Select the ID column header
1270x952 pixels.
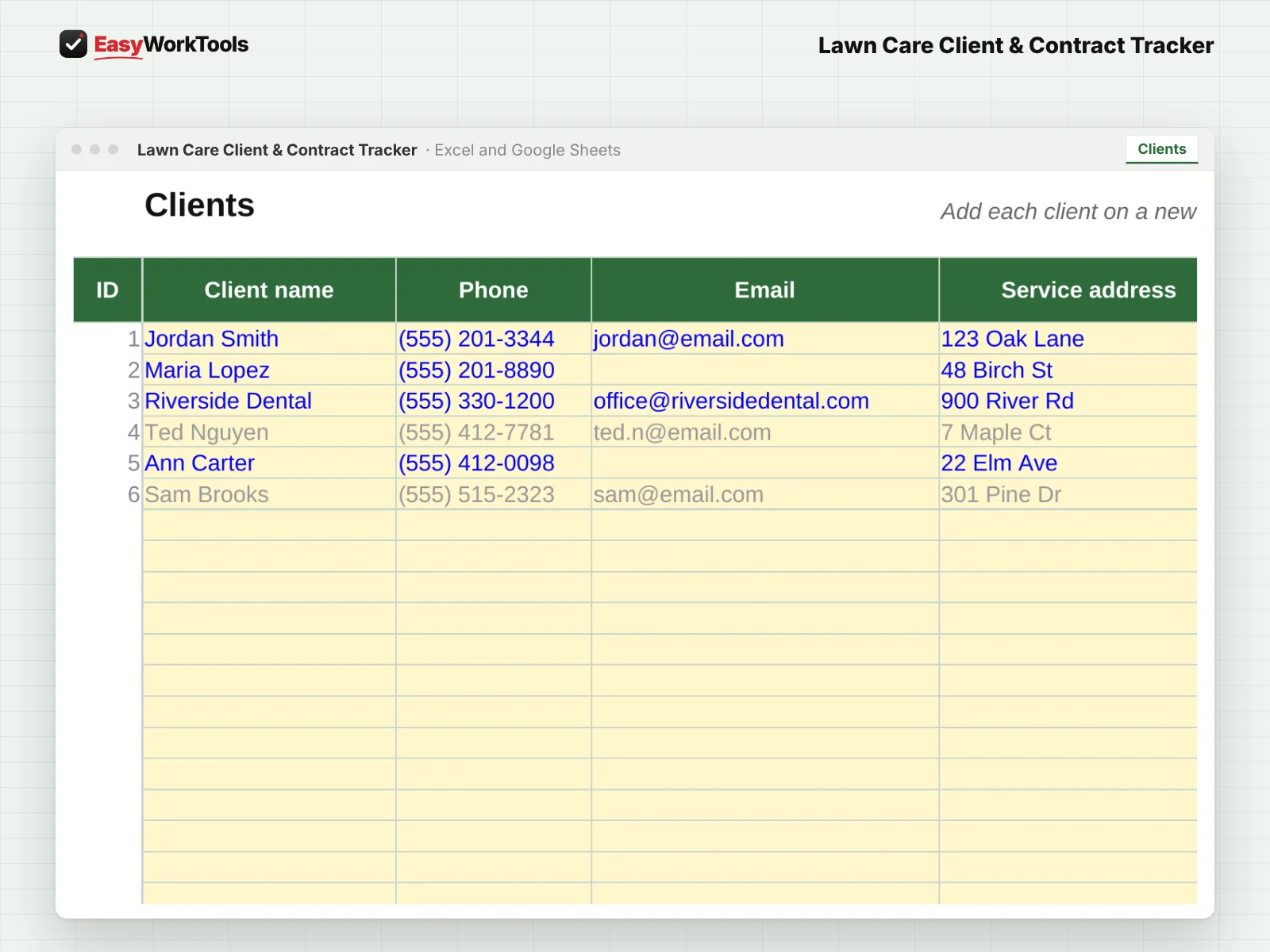(x=107, y=290)
